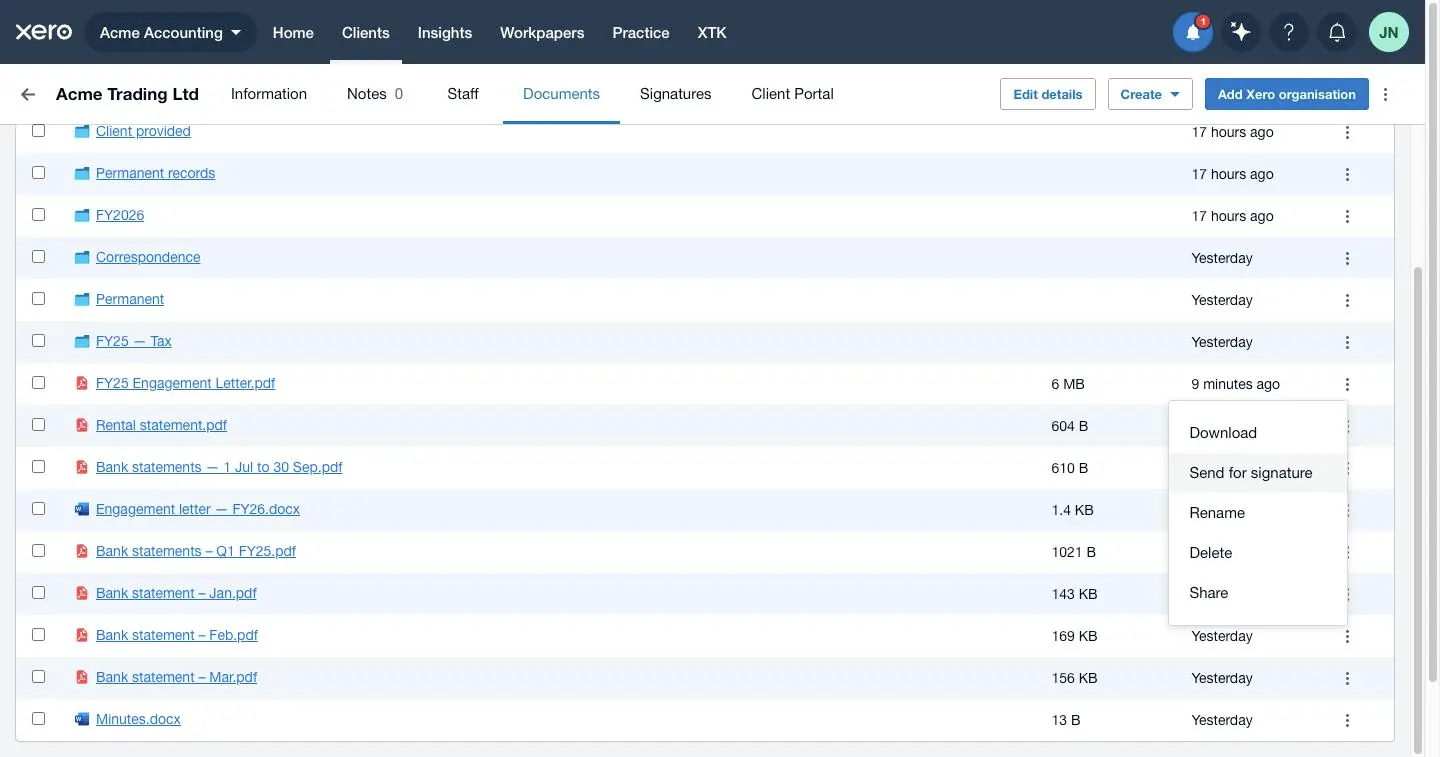Open XTK in the top navigation
This screenshot has width=1440, height=757.
point(712,32)
